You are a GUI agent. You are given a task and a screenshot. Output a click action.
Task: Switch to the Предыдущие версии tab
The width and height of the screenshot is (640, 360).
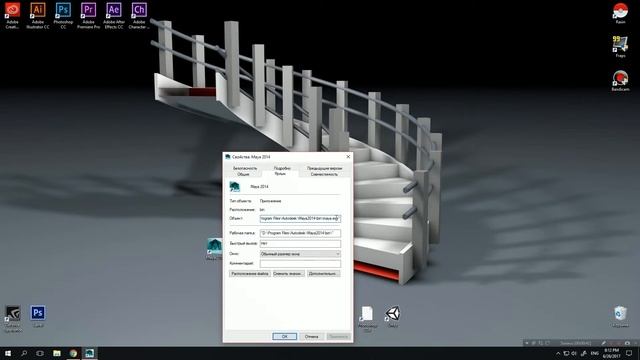tap(324, 168)
